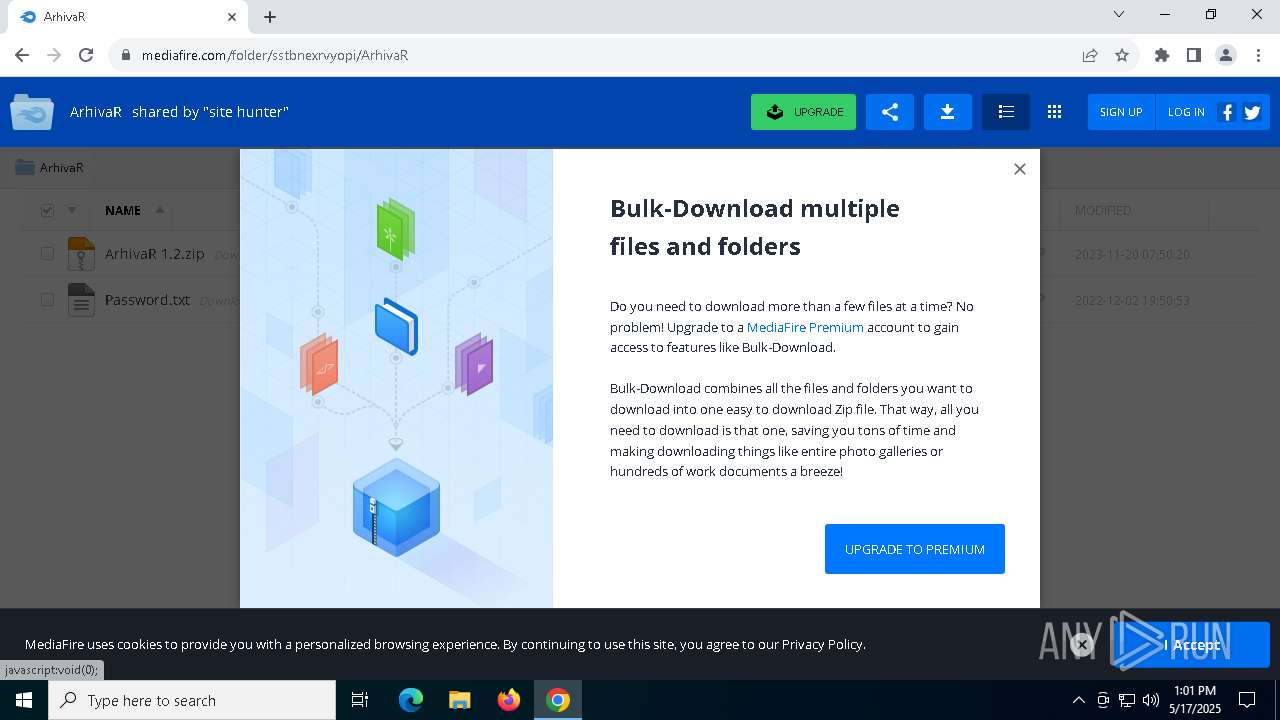
Task: Open ArhivaR 1.2.zip file
Action: click(x=154, y=254)
